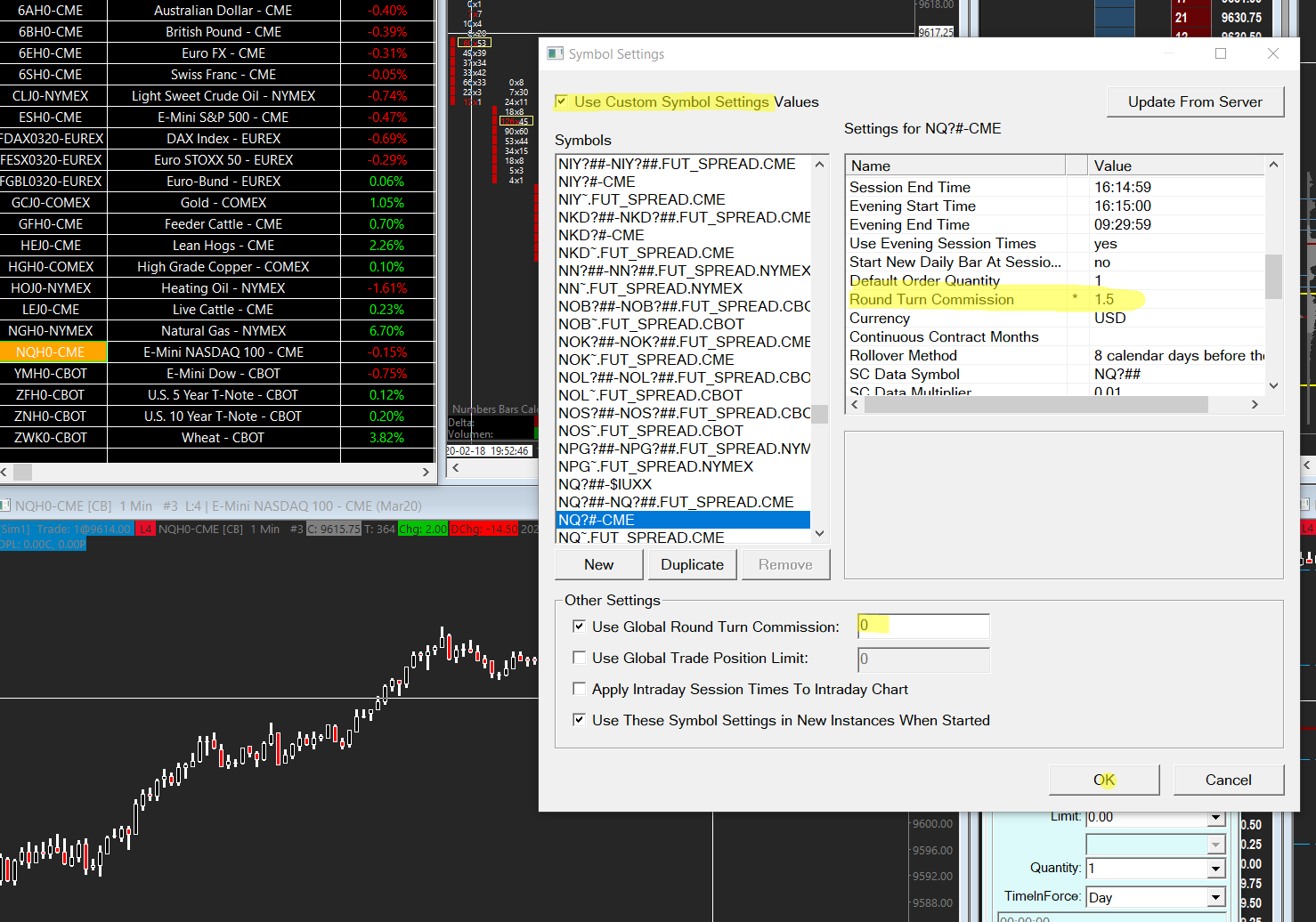Screen dimensions: 1316x922
Task: Select NQ?##-$IUXX in Symbols list
Action: (x=683, y=484)
